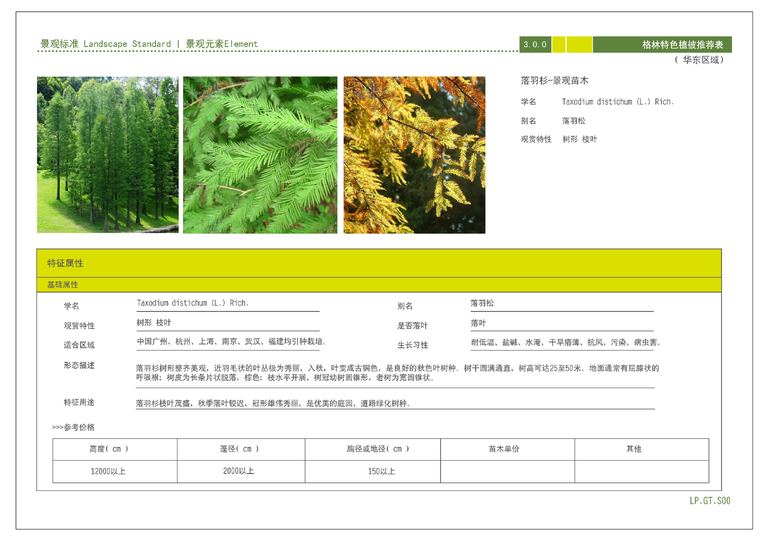
Task: Click the 'LP.GT.S00' page code
Action: (x=710, y=500)
